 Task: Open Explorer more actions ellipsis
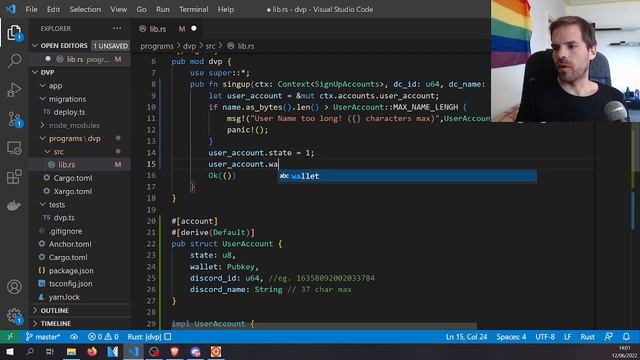click(117, 29)
